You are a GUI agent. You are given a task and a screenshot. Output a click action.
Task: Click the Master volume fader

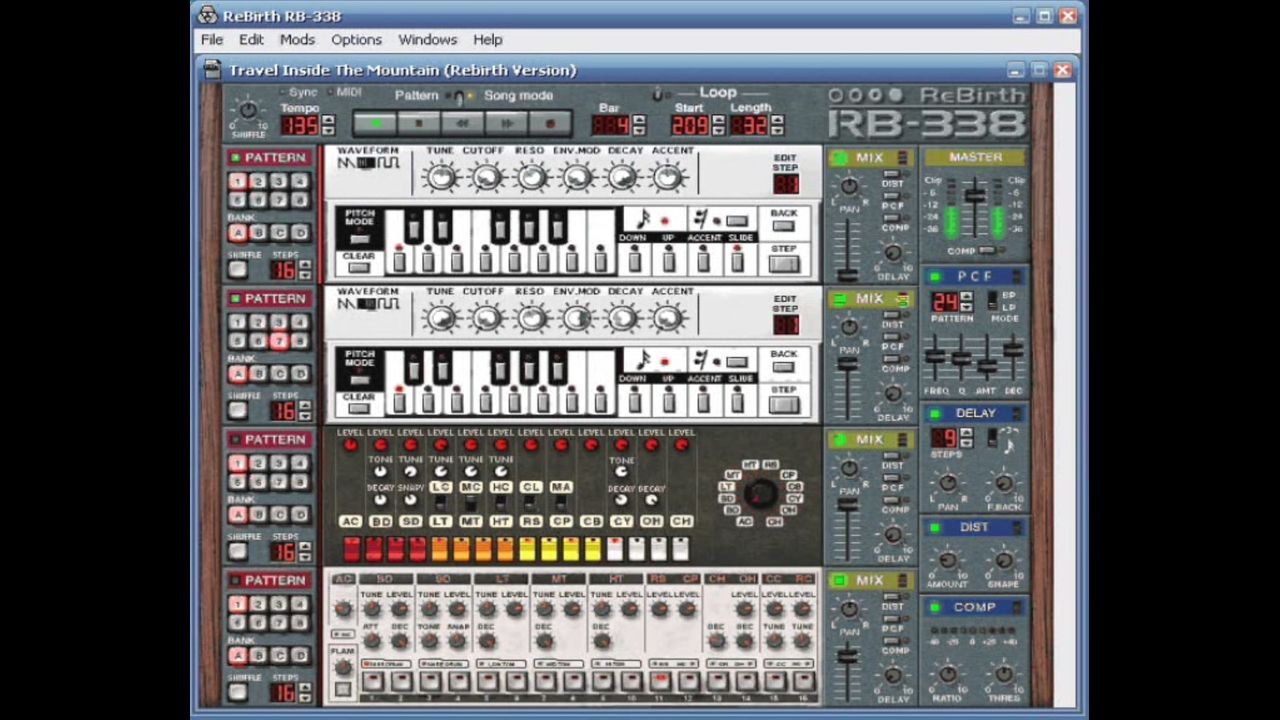(x=974, y=196)
